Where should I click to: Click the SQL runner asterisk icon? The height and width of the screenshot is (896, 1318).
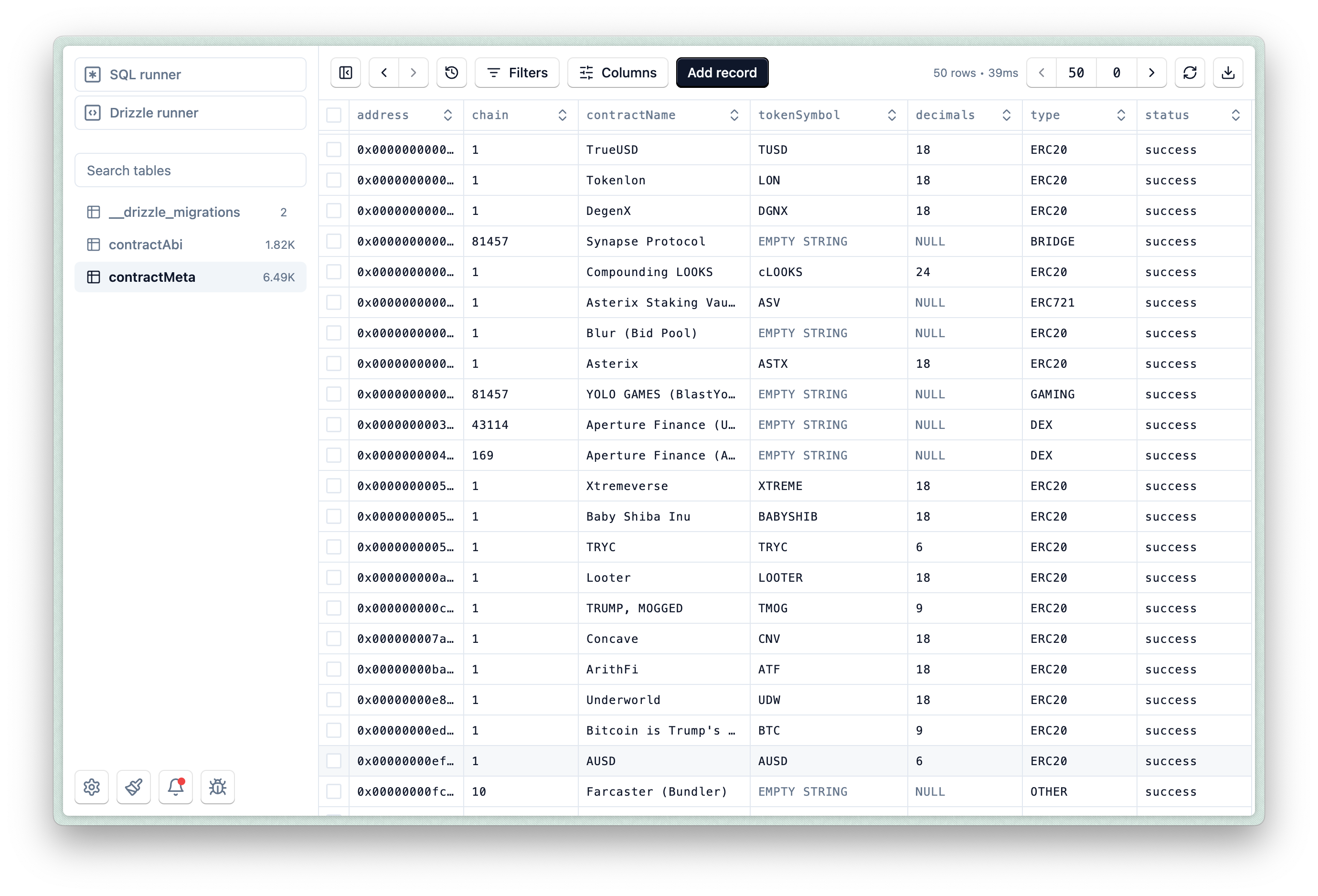93,75
